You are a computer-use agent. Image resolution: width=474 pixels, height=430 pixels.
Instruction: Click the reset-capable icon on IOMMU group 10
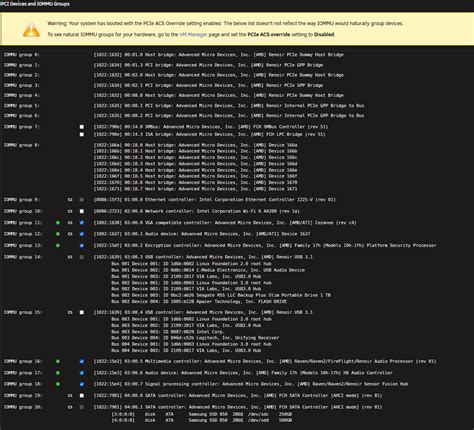[x=70, y=211]
